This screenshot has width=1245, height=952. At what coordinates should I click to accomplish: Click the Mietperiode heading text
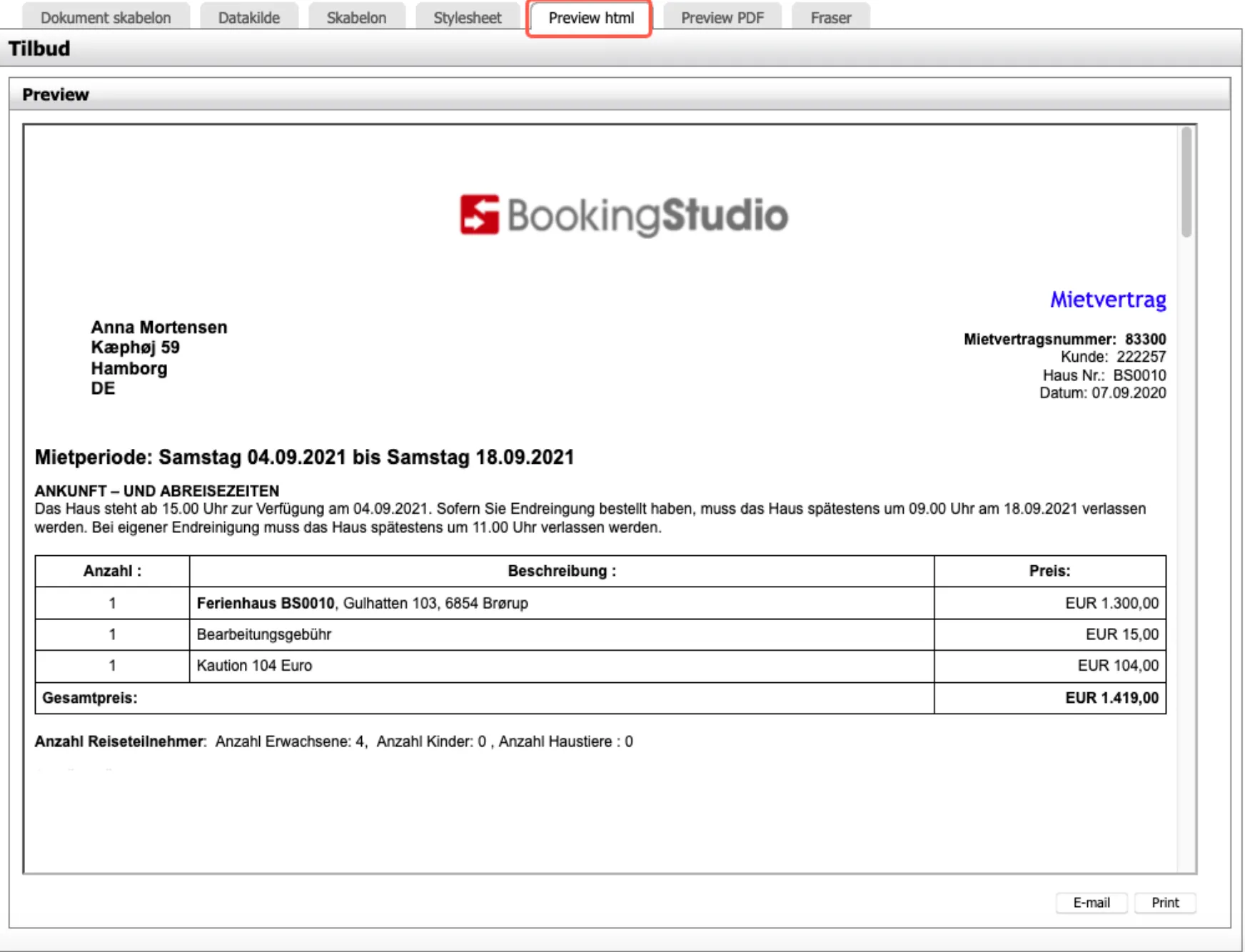(304, 457)
